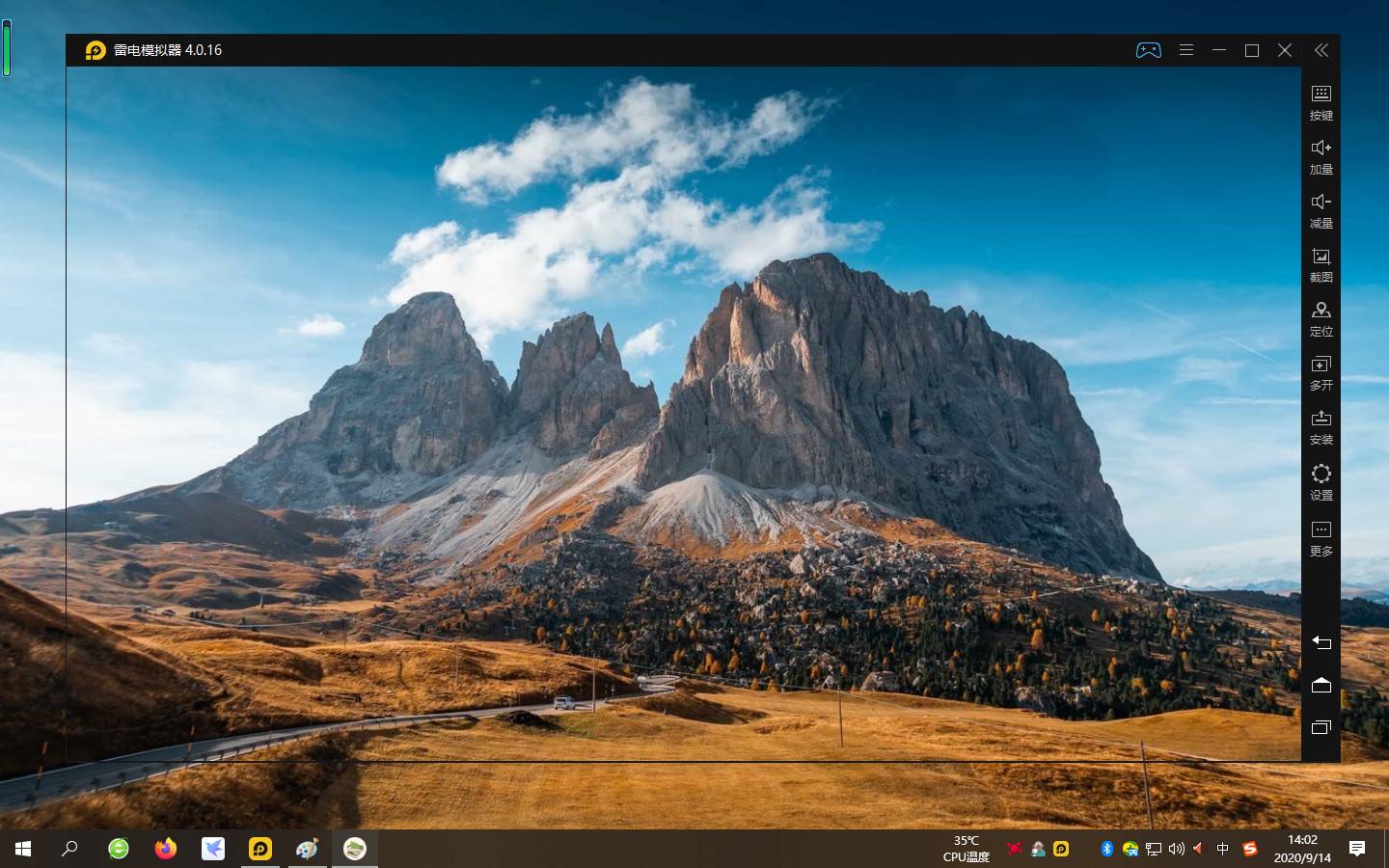Click the person avatar tray icon

click(x=1038, y=849)
